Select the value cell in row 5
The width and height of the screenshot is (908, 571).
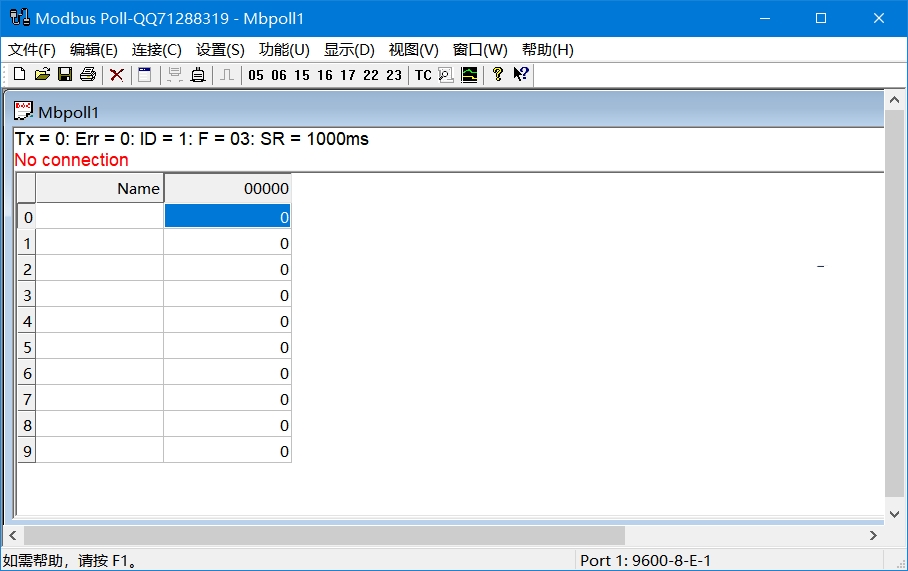228,346
